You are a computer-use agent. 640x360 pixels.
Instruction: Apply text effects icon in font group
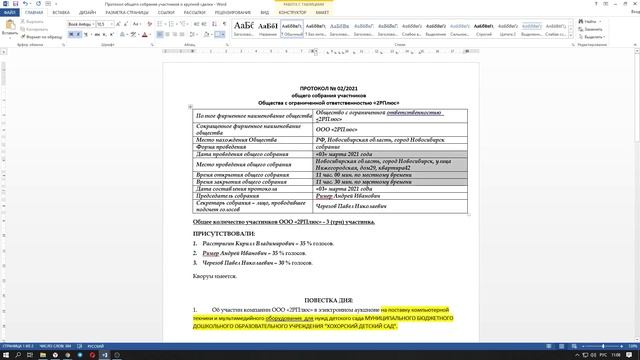click(x=122, y=34)
